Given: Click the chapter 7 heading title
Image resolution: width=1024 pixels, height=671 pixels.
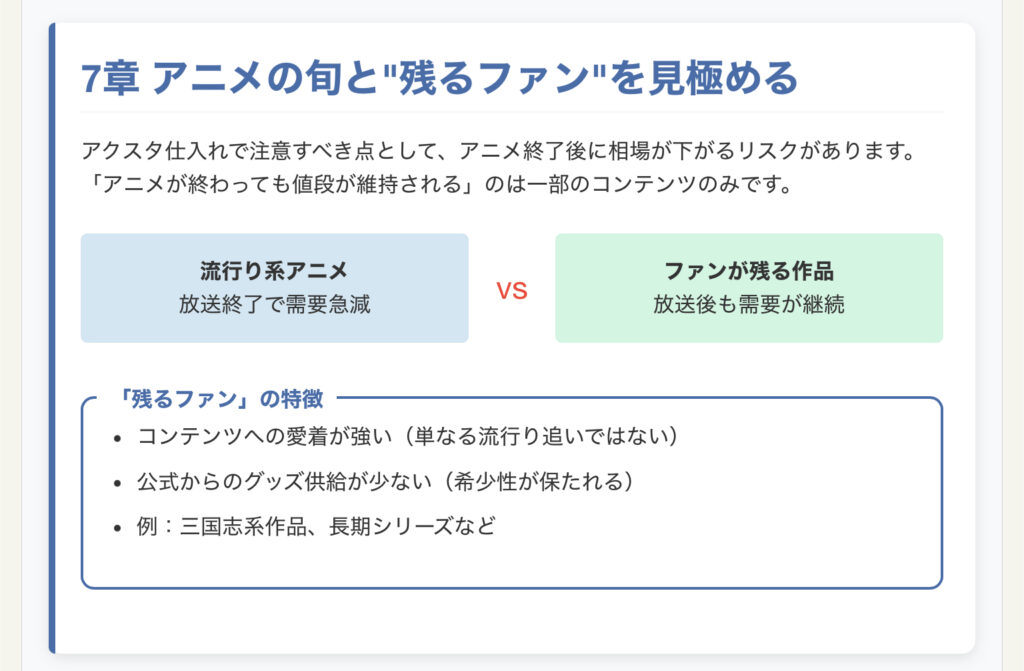Looking at the screenshot, I should [440, 78].
